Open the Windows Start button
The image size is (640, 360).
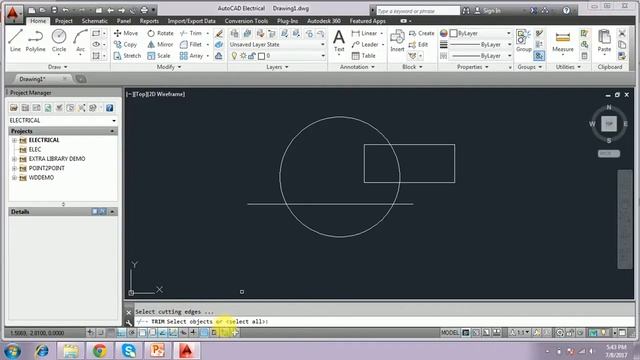12,351
